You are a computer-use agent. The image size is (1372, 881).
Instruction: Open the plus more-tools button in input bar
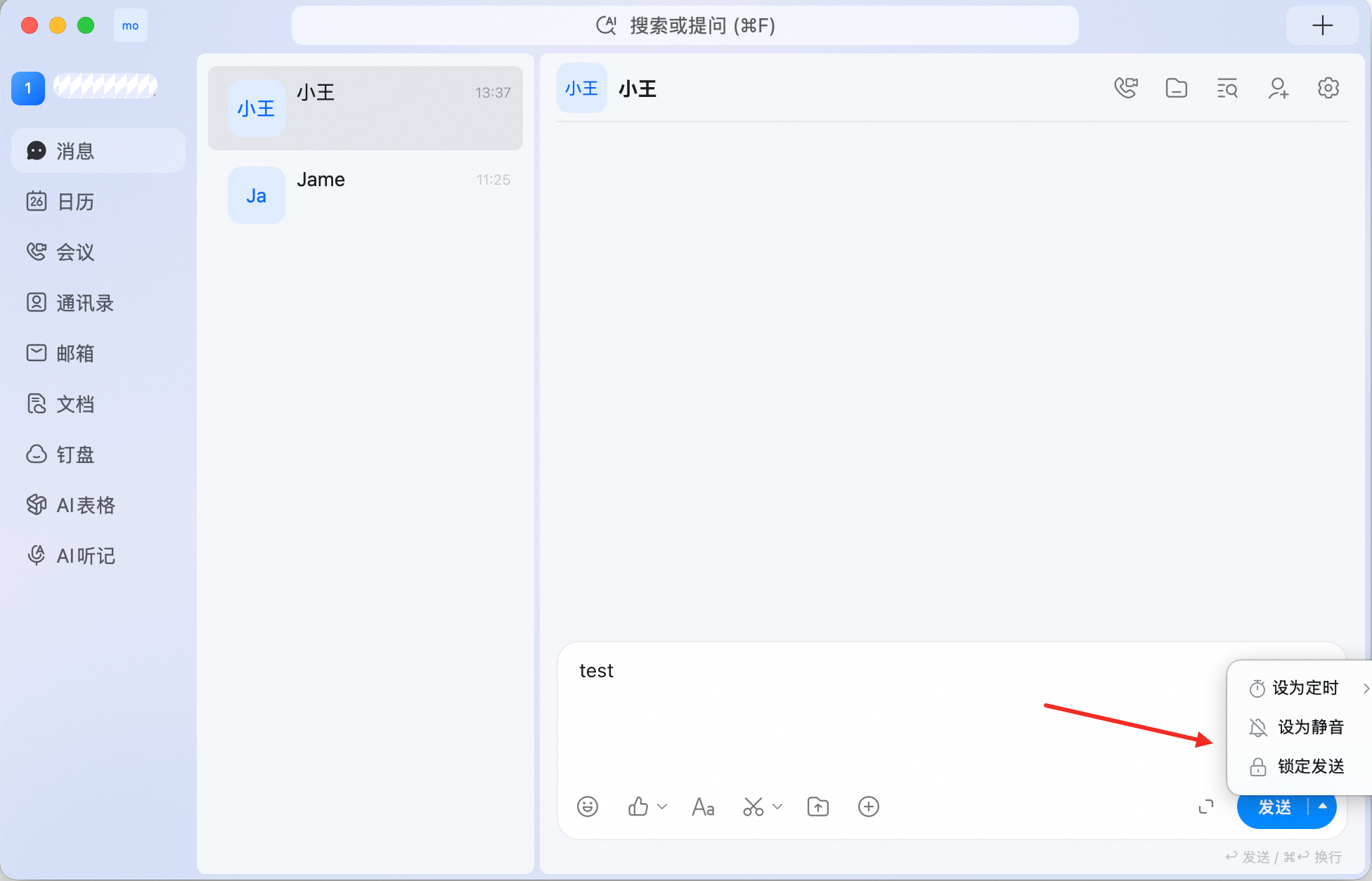coord(869,807)
